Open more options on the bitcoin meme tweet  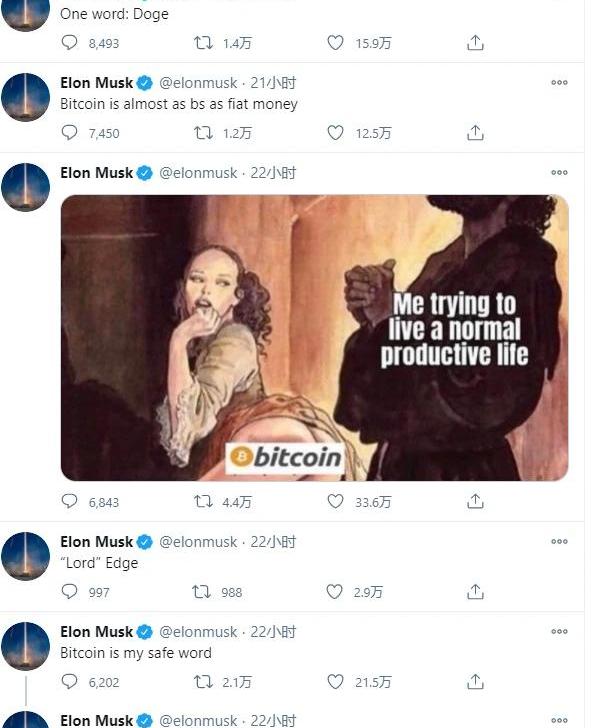(559, 173)
